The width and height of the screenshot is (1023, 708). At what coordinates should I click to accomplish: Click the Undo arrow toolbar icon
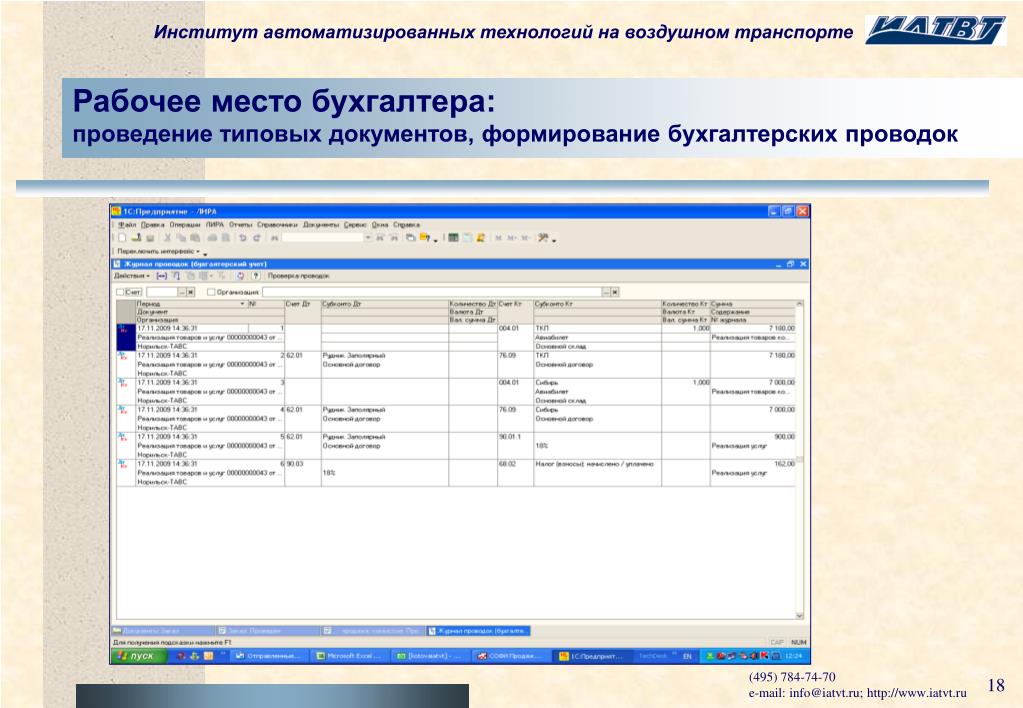(243, 238)
